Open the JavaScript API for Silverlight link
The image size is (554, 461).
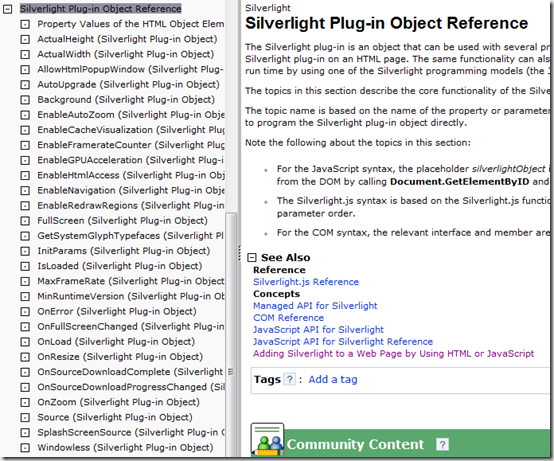[x=318, y=330]
